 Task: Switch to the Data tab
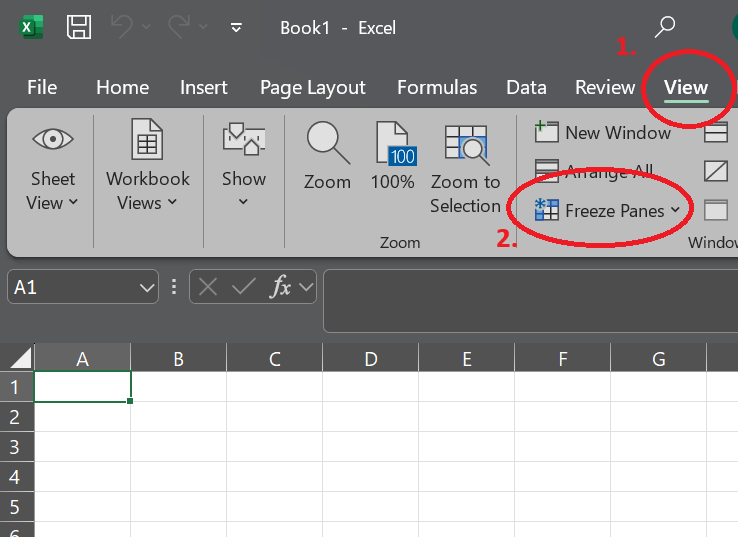pos(526,88)
